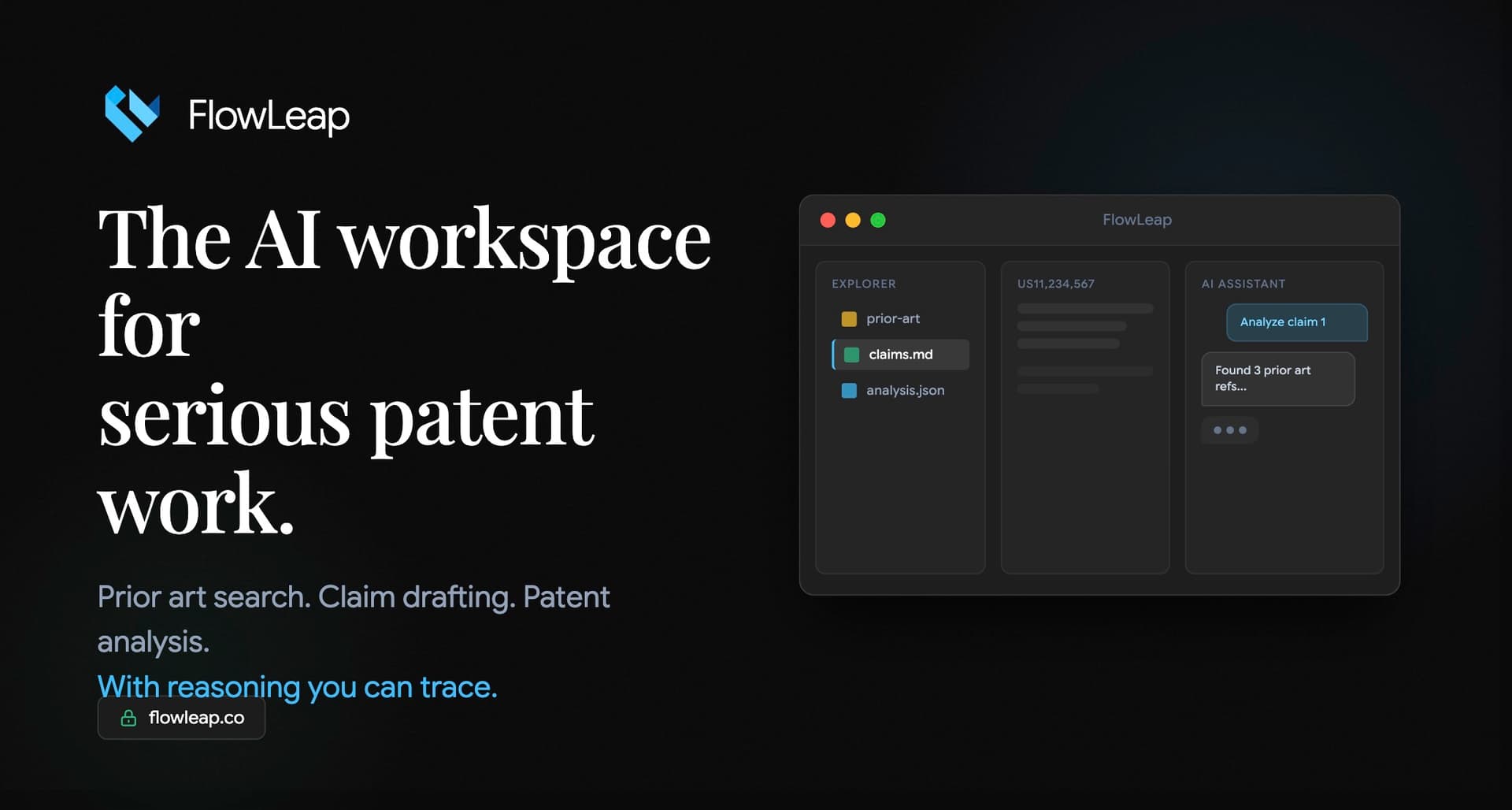Image resolution: width=1512 pixels, height=810 pixels.
Task: Click the Analyze claim 1 message bubble
Action: pyautogui.click(x=1297, y=322)
